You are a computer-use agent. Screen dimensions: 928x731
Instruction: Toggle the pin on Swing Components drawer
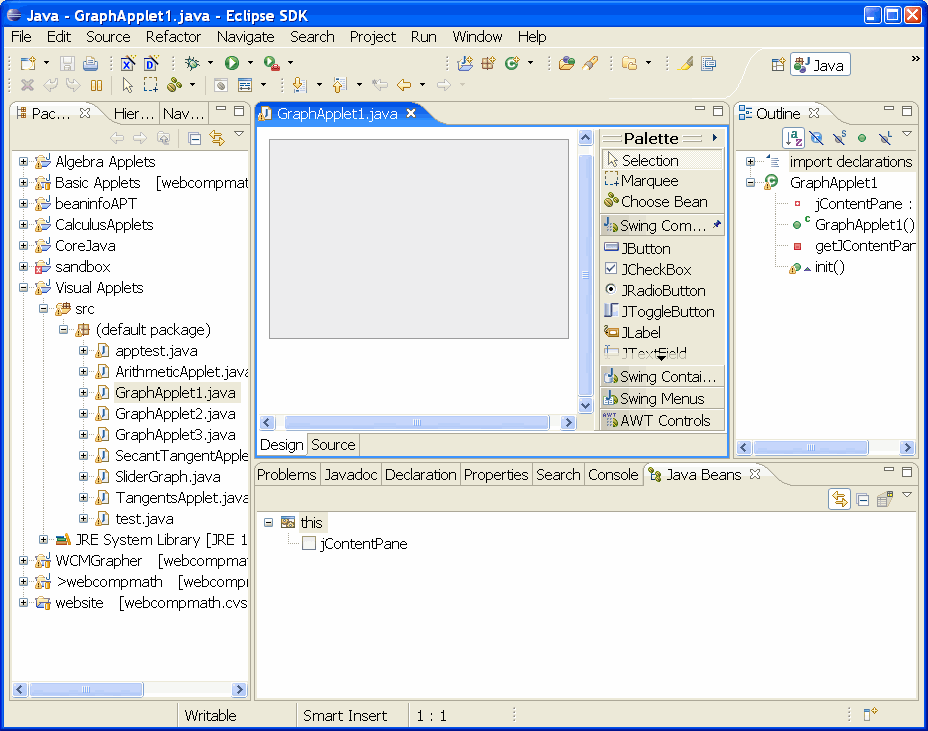717,225
